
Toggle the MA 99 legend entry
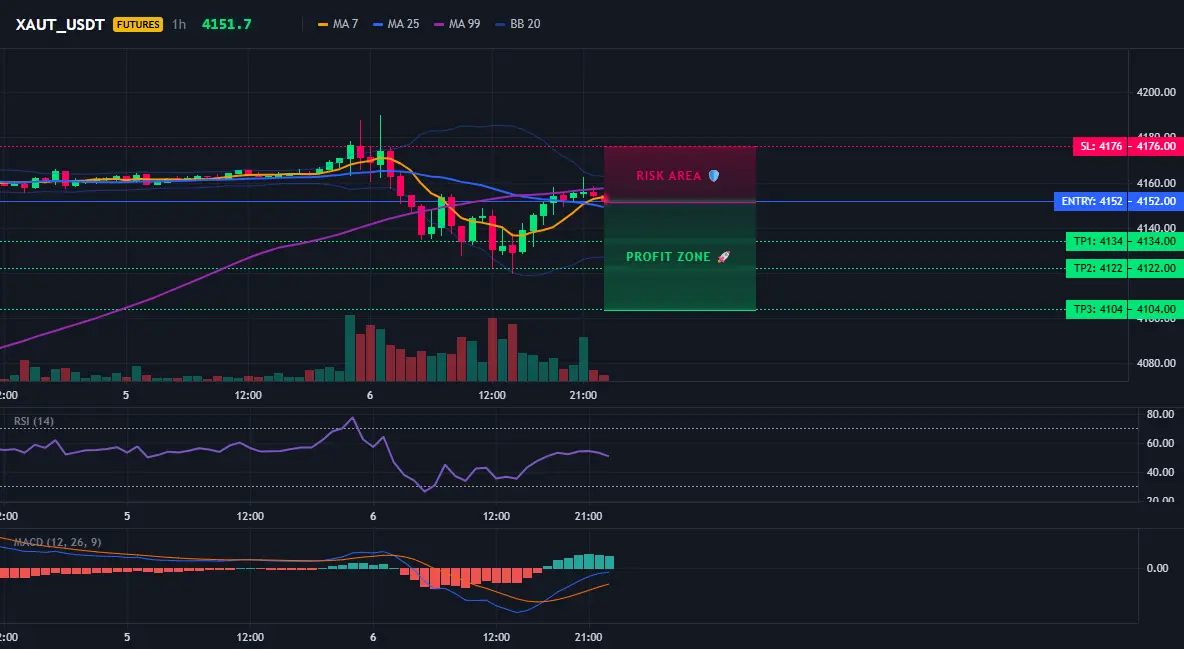[458, 24]
